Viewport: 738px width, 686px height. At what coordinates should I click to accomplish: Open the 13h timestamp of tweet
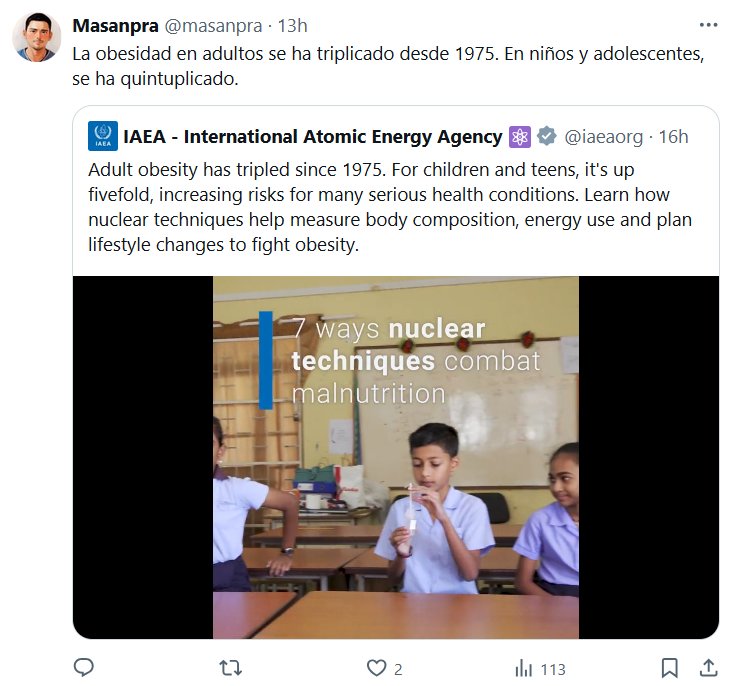pos(291,25)
